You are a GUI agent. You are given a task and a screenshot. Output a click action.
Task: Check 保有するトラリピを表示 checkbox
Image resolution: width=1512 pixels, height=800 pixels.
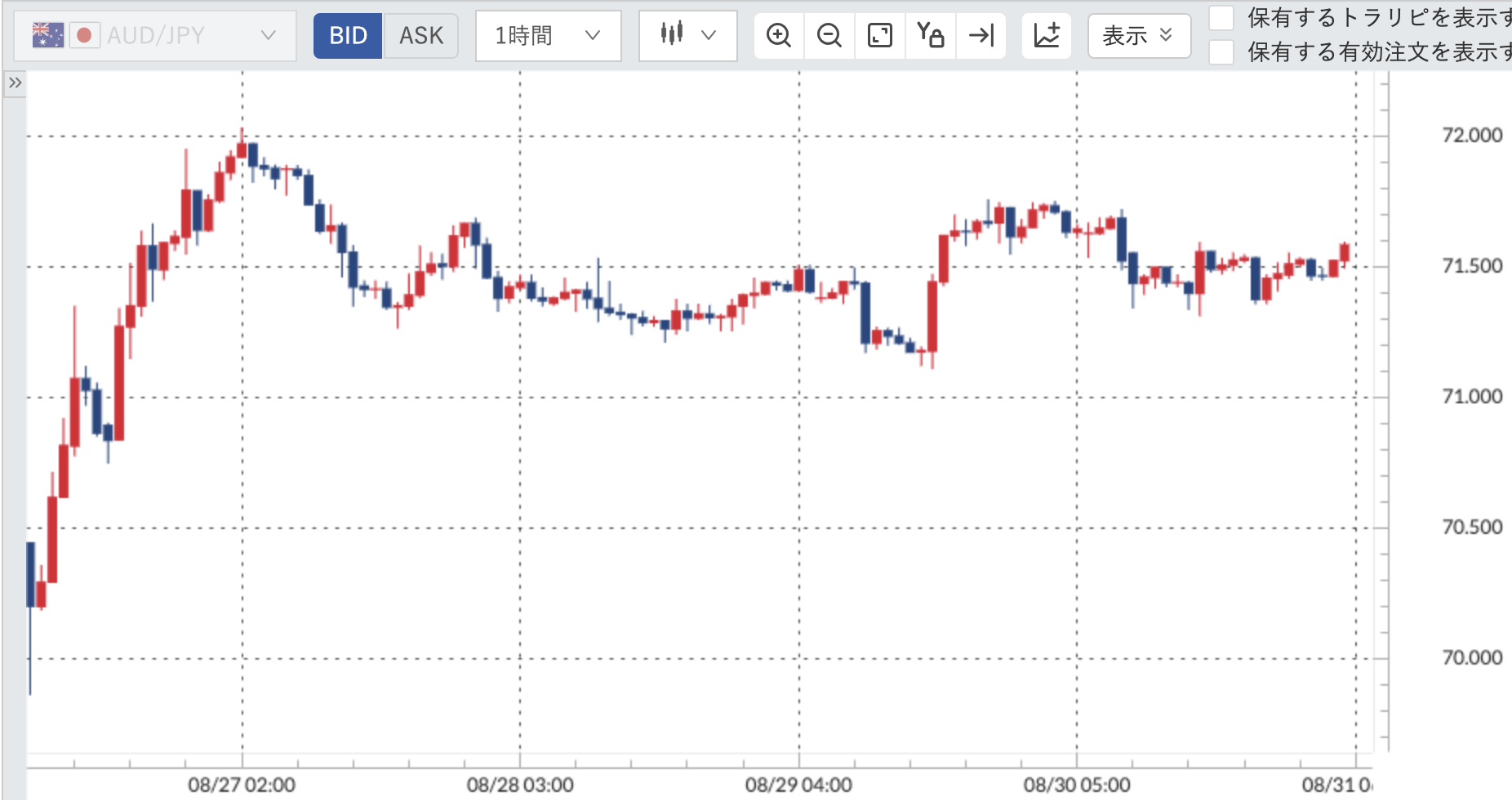point(1221,17)
